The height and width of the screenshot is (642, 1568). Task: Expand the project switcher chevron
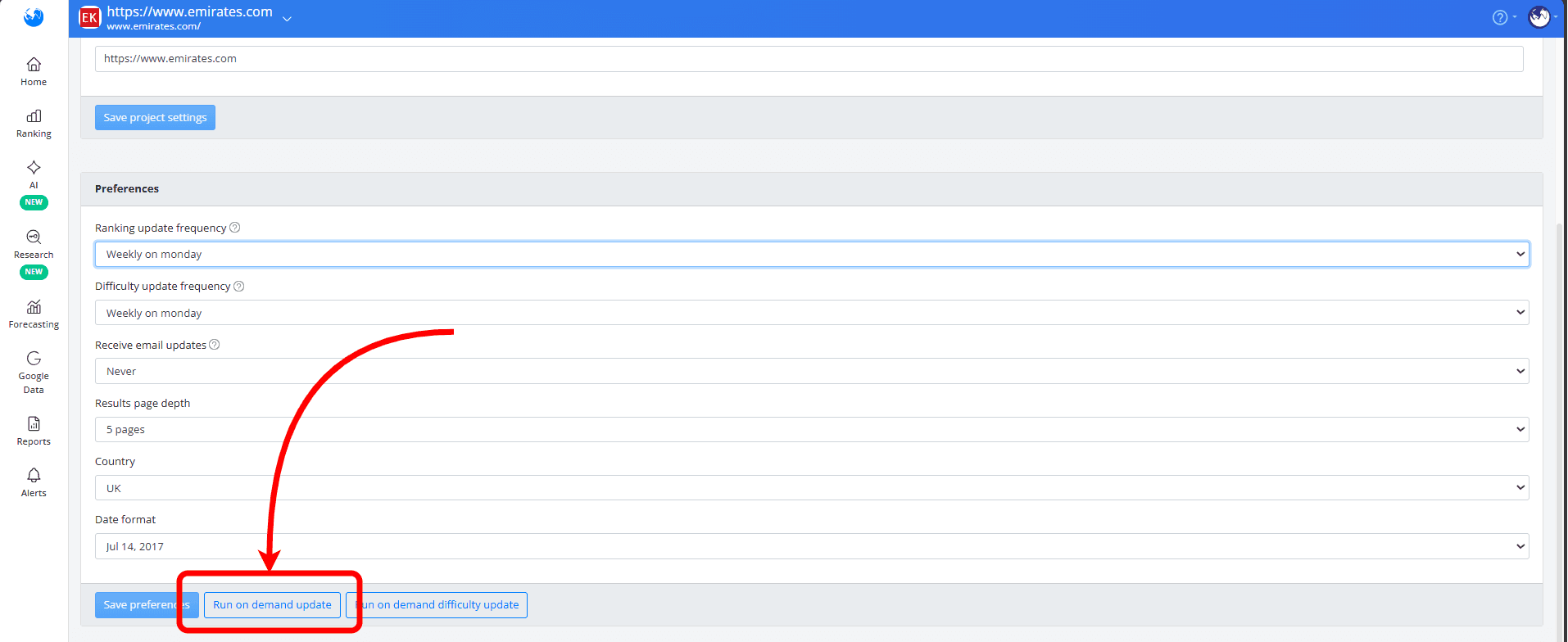pyautogui.click(x=287, y=18)
